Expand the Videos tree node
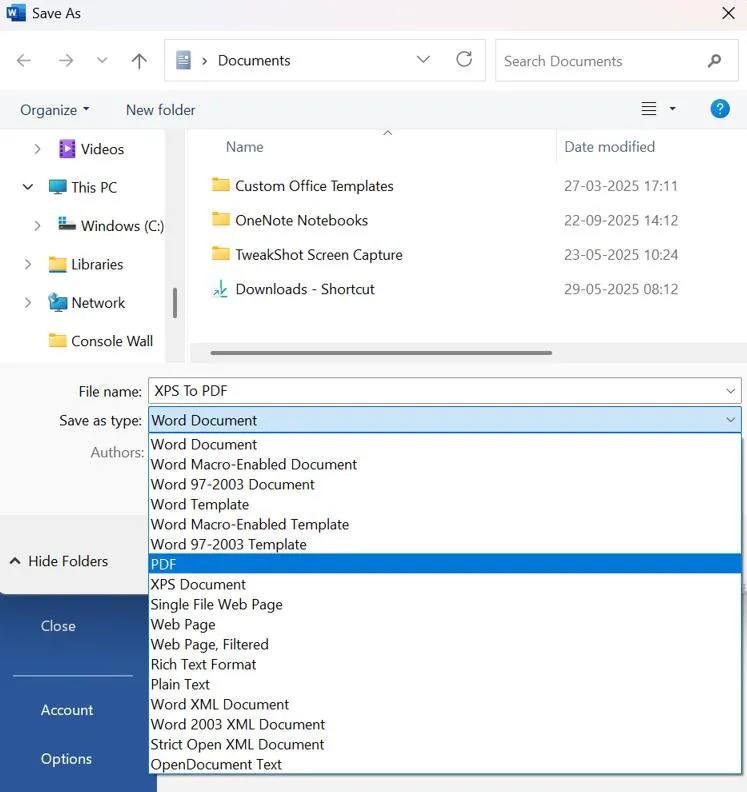The height and width of the screenshot is (792, 747). [38, 149]
